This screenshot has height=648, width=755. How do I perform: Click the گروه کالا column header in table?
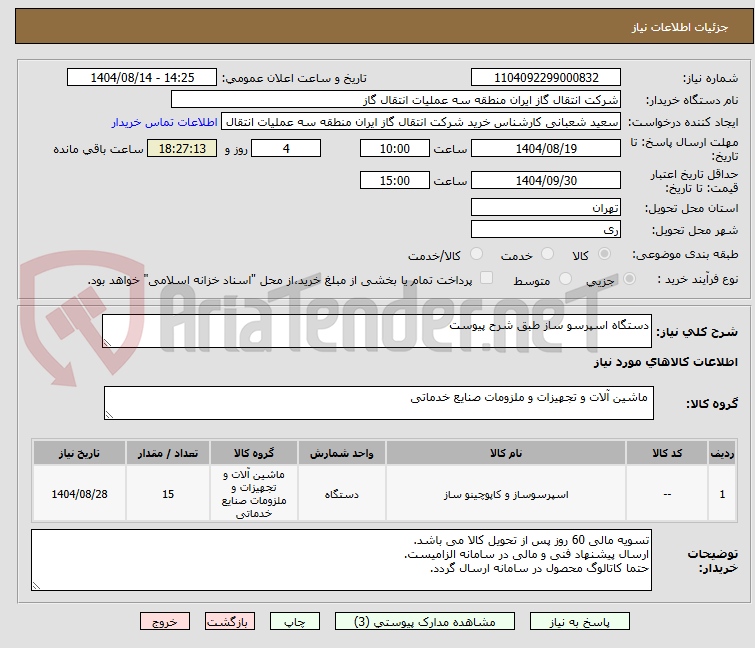(x=254, y=453)
